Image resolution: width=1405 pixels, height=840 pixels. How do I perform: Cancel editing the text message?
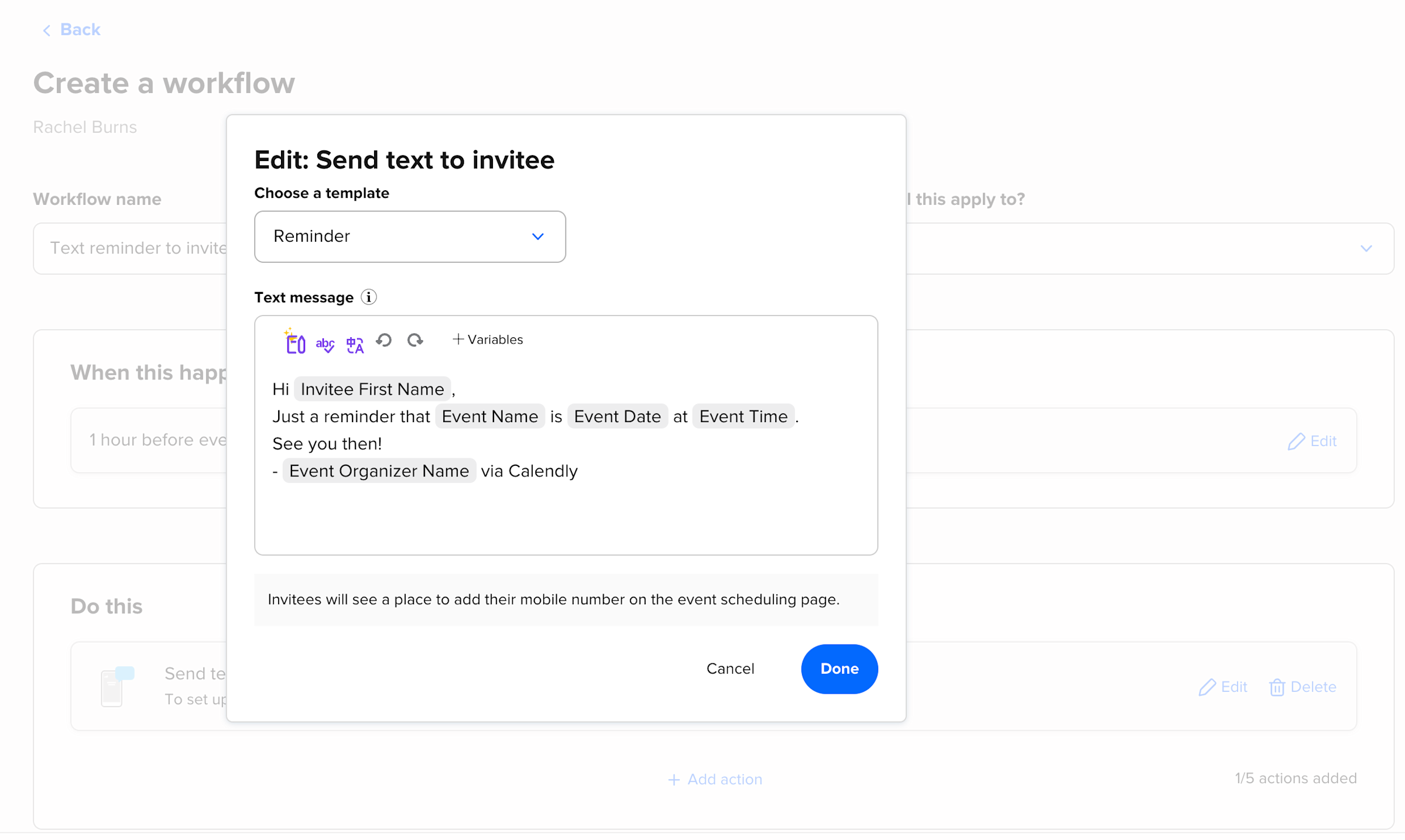pos(730,668)
